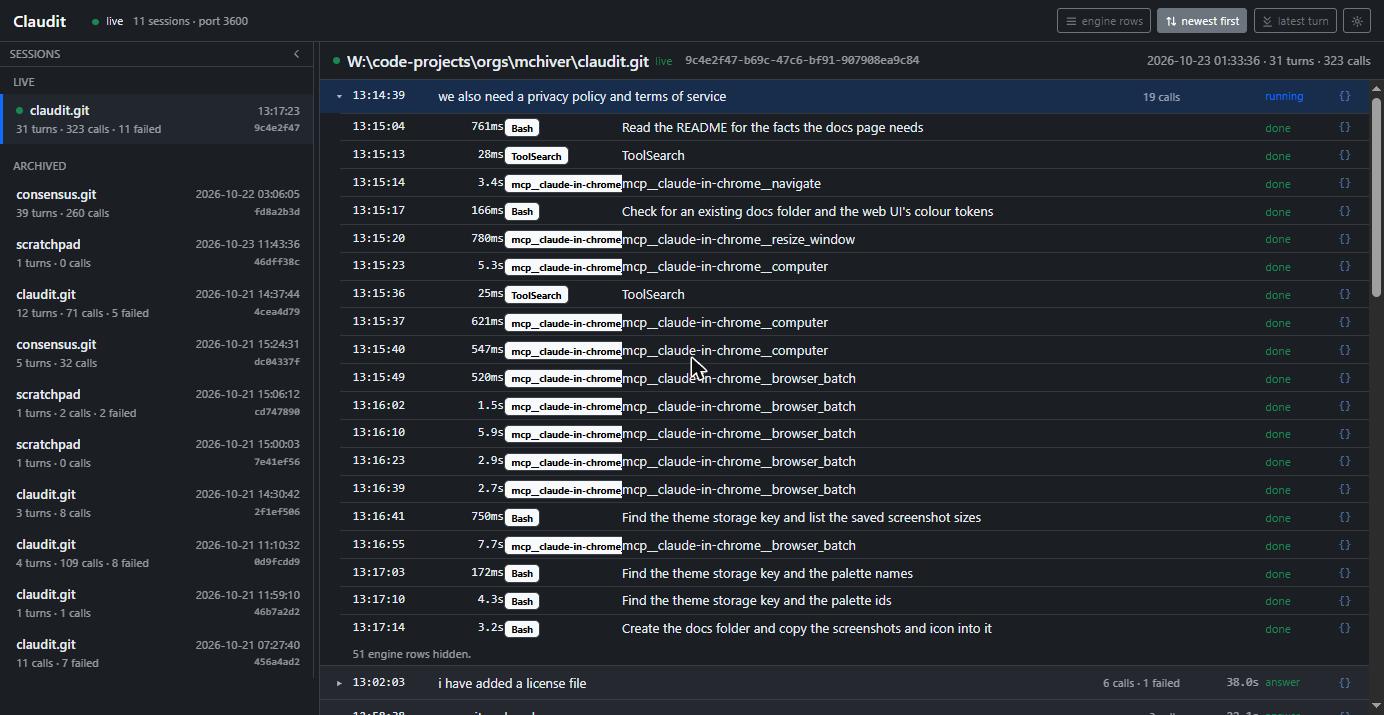Open archived claudit.git session 4cea4d79
Screen dimensions: 1384x715
pos(158,303)
